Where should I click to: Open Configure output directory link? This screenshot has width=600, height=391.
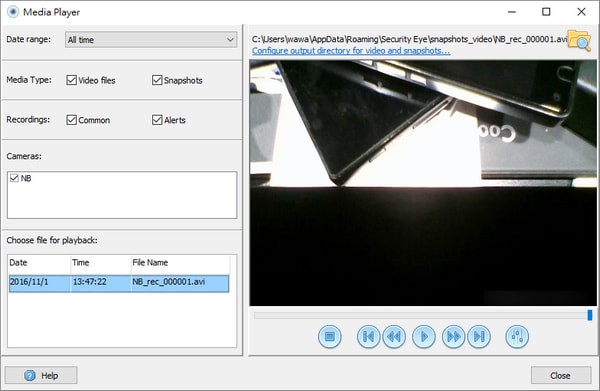pyautogui.click(x=351, y=51)
